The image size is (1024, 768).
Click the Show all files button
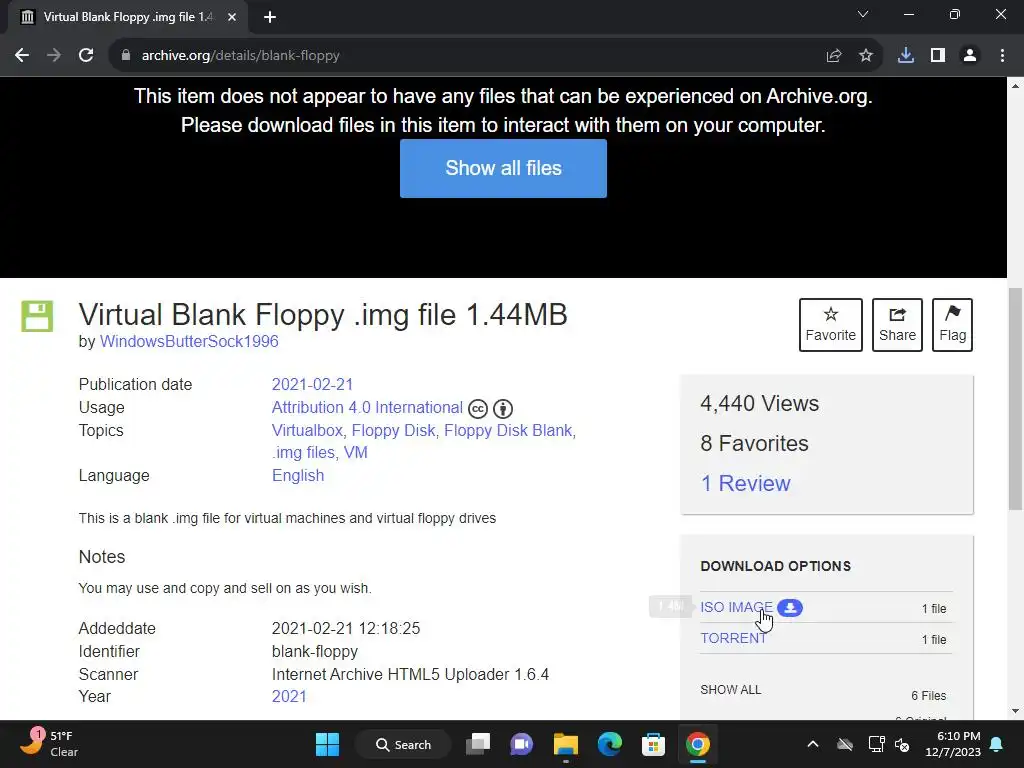click(503, 168)
